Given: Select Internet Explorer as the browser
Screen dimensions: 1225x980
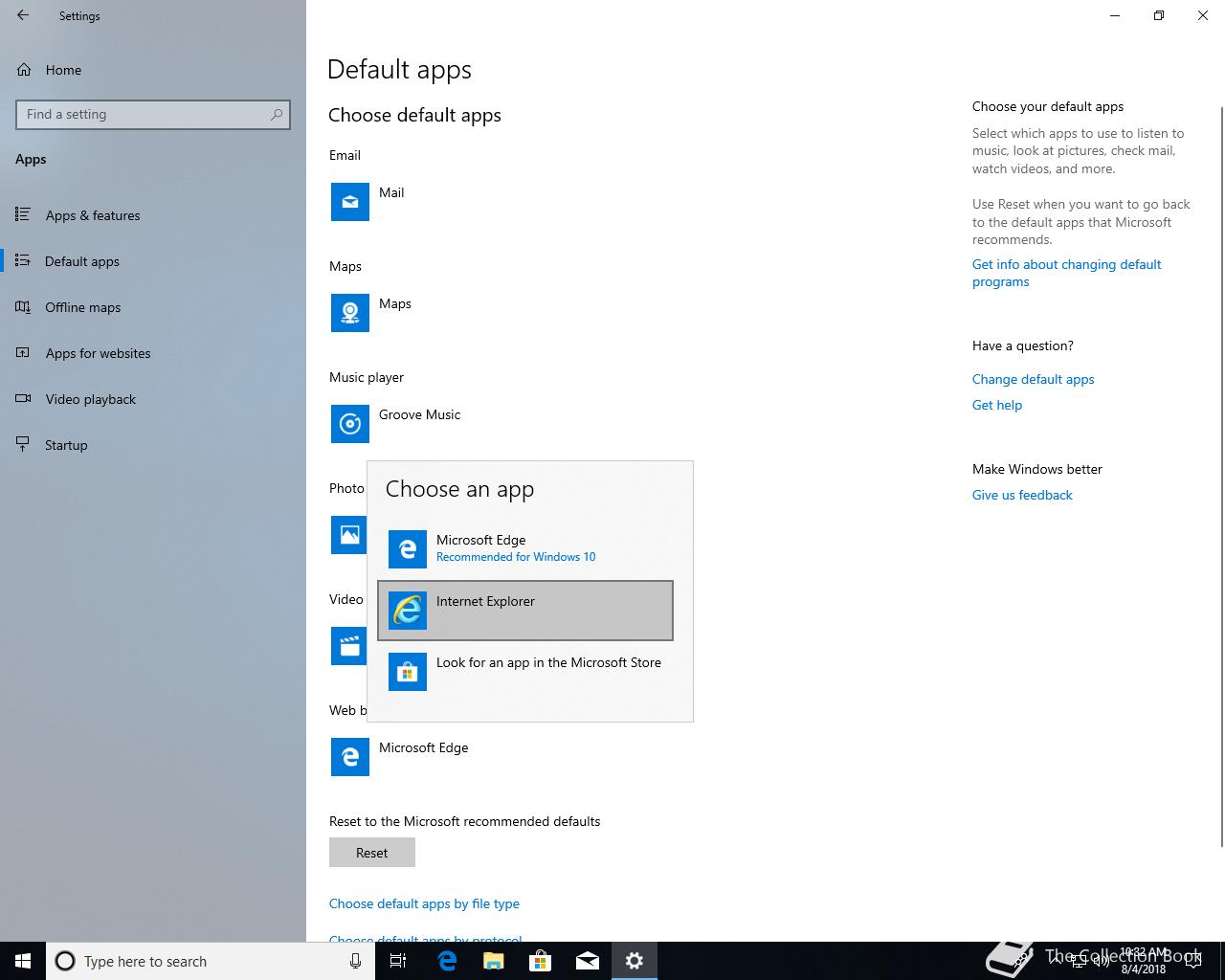Looking at the screenshot, I should 525,611.
